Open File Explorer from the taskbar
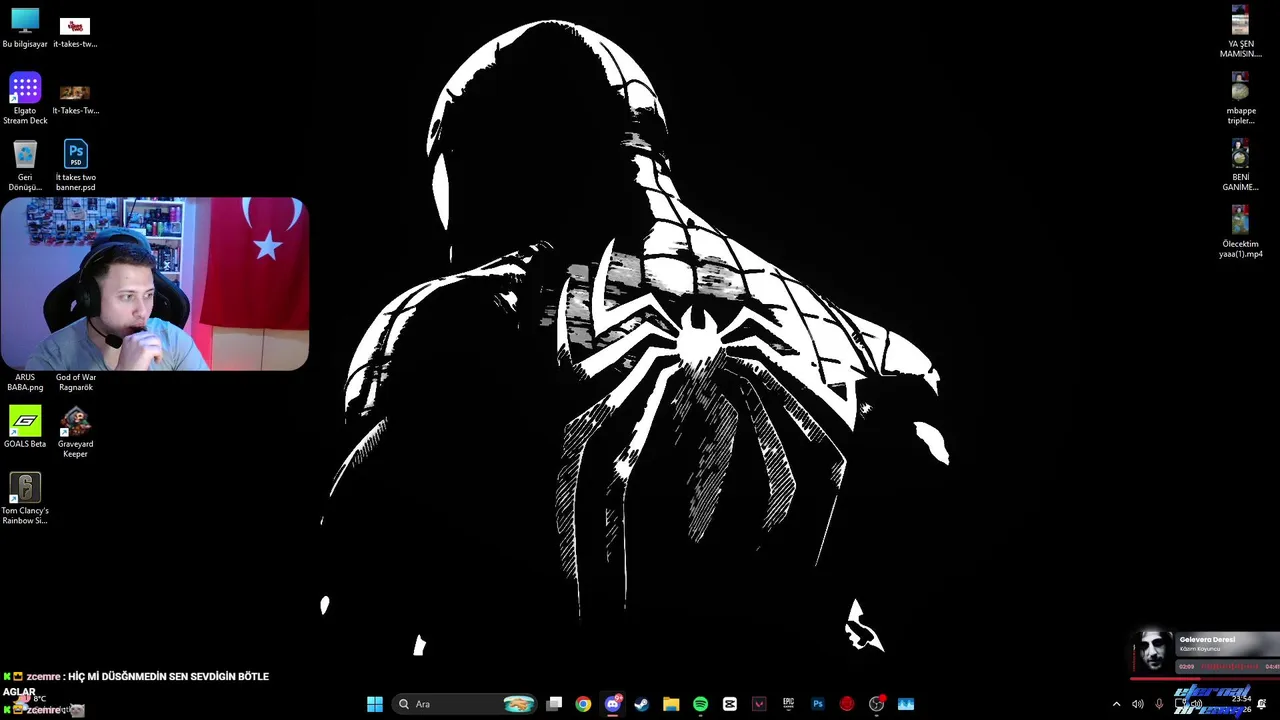1280x720 pixels. click(671, 704)
